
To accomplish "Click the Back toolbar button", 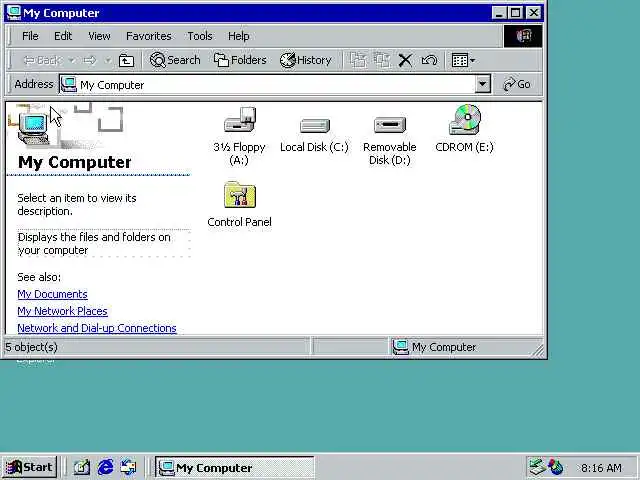I will 42,60.
